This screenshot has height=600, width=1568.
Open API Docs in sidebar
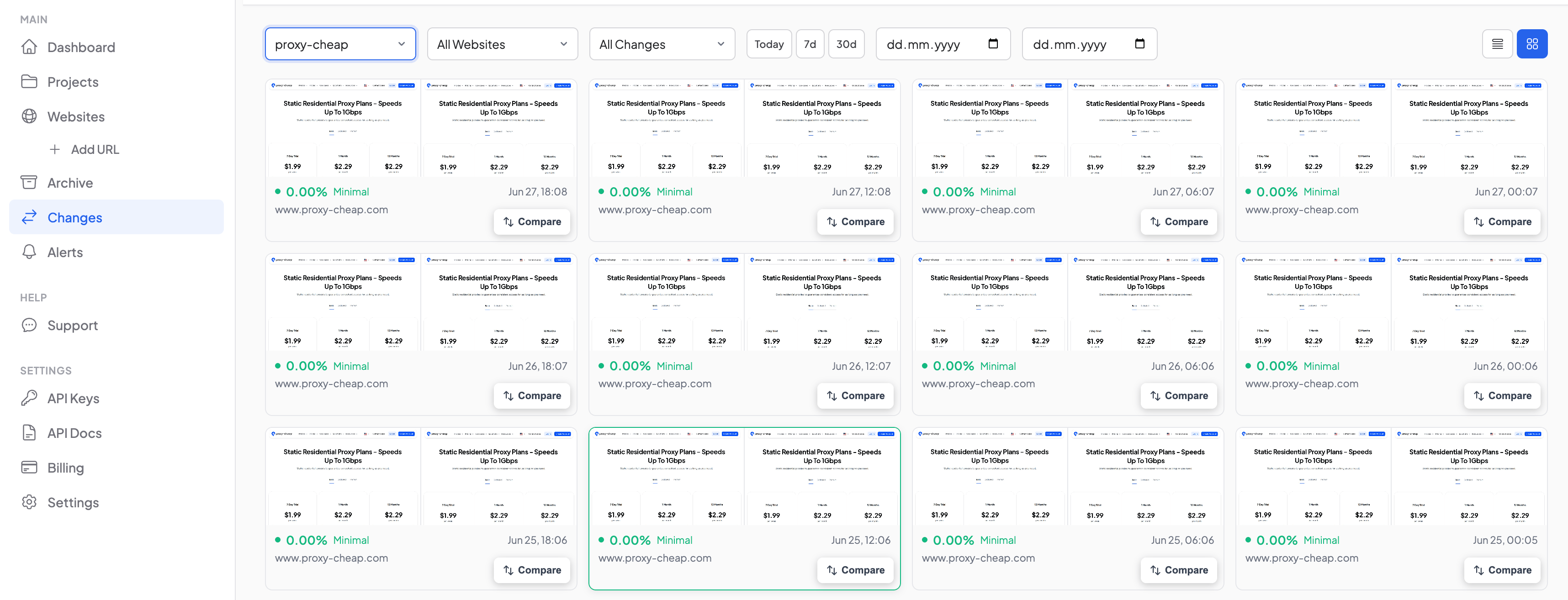(x=116, y=433)
